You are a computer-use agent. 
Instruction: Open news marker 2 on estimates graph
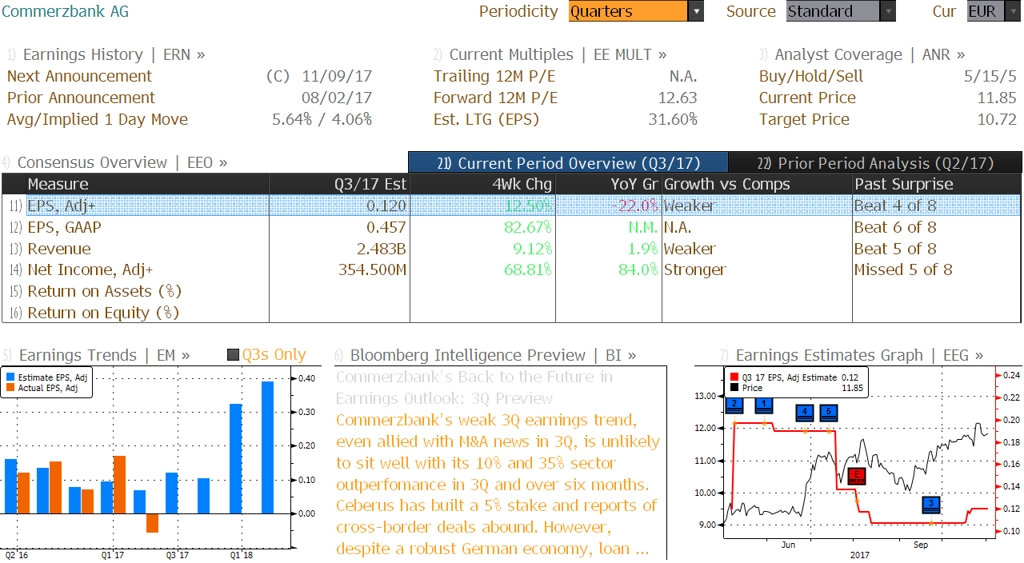pyautogui.click(x=735, y=404)
